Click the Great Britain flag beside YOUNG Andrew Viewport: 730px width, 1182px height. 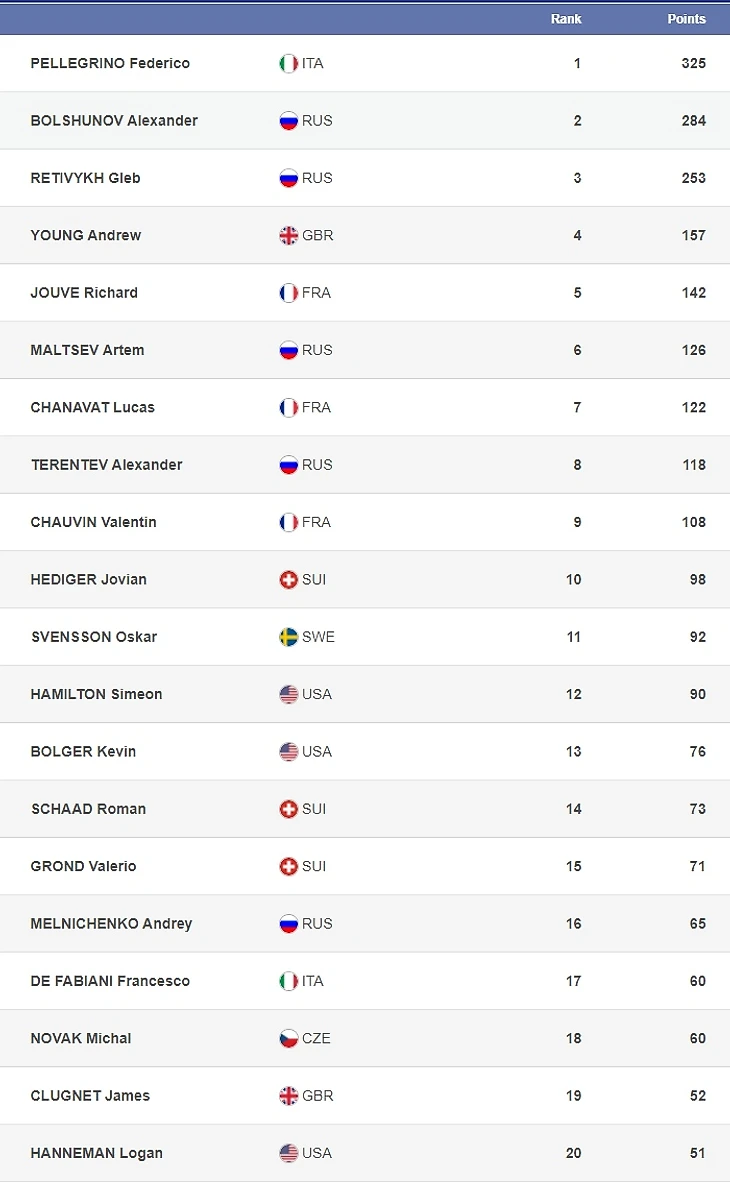288,236
